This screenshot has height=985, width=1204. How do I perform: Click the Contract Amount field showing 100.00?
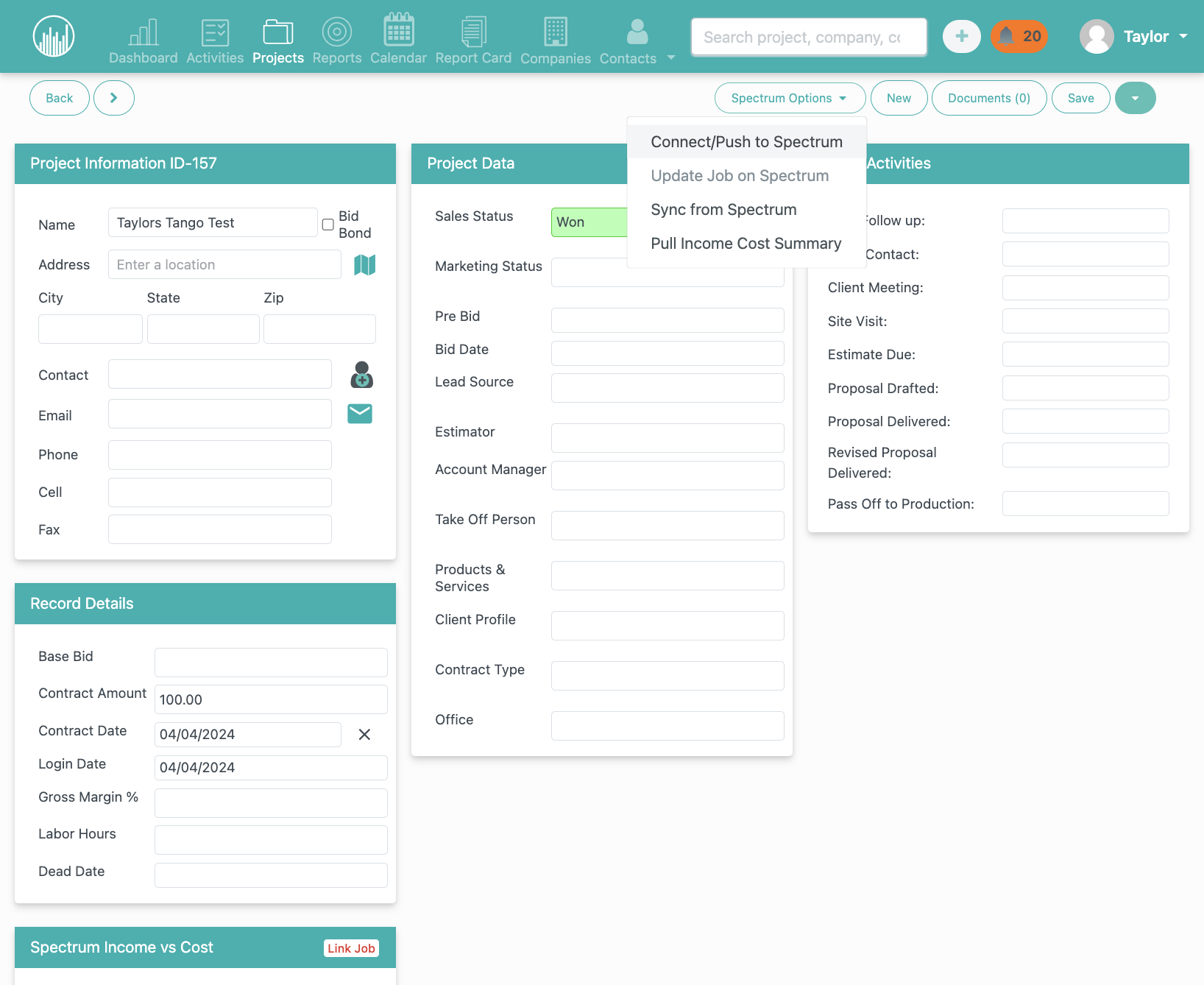pos(271,699)
